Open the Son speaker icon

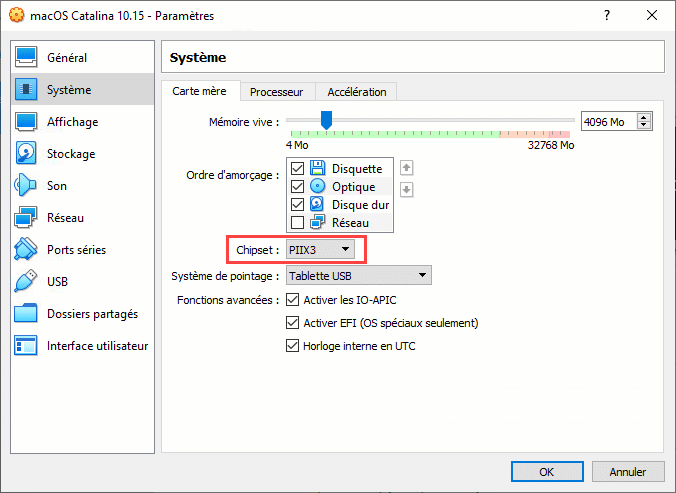coord(26,185)
